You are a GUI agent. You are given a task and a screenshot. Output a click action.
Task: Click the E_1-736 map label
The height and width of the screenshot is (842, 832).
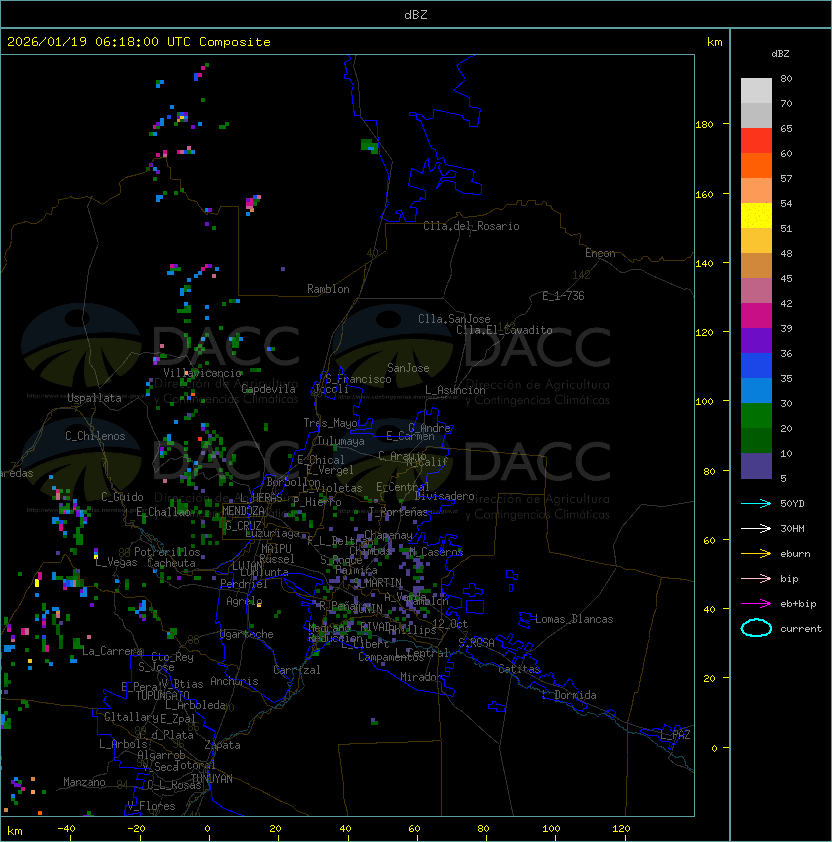tap(563, 296)
